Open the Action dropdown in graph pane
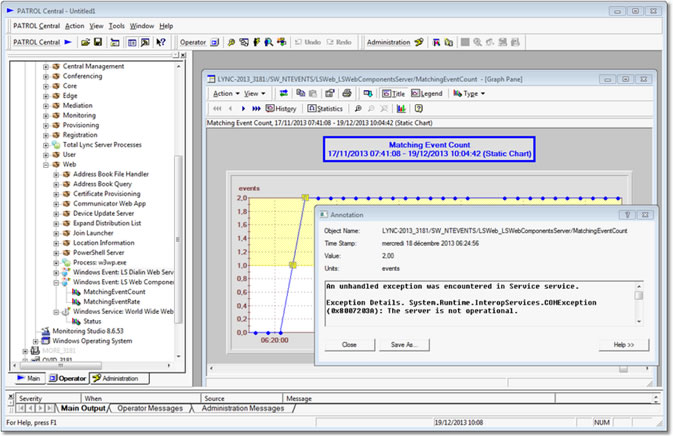 [223, 93]
